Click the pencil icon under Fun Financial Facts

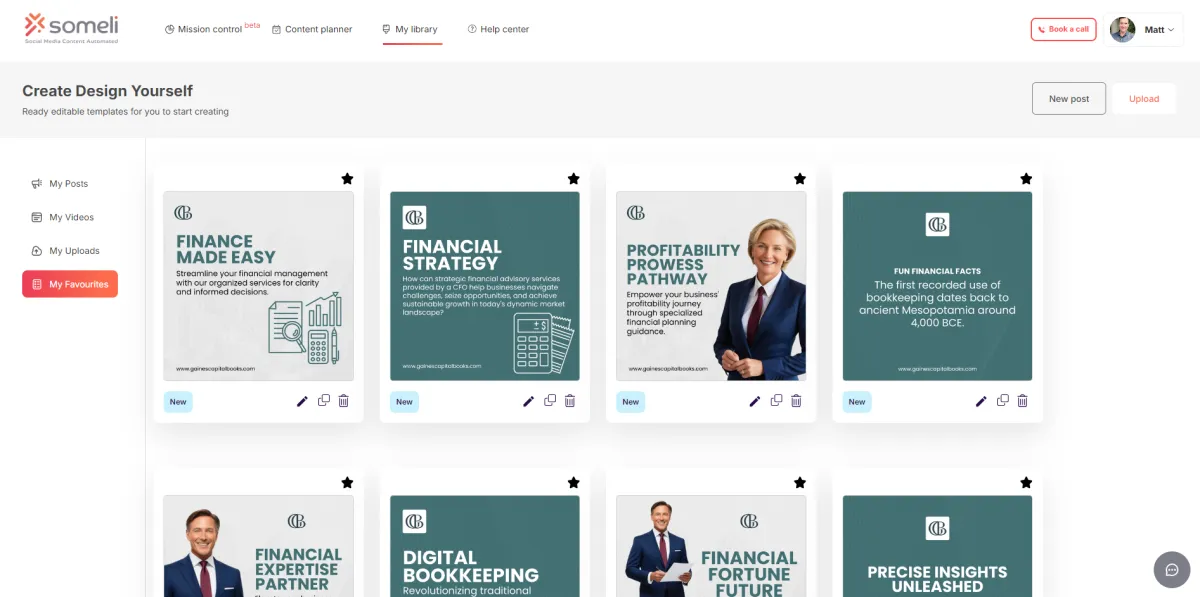point(981,401)
